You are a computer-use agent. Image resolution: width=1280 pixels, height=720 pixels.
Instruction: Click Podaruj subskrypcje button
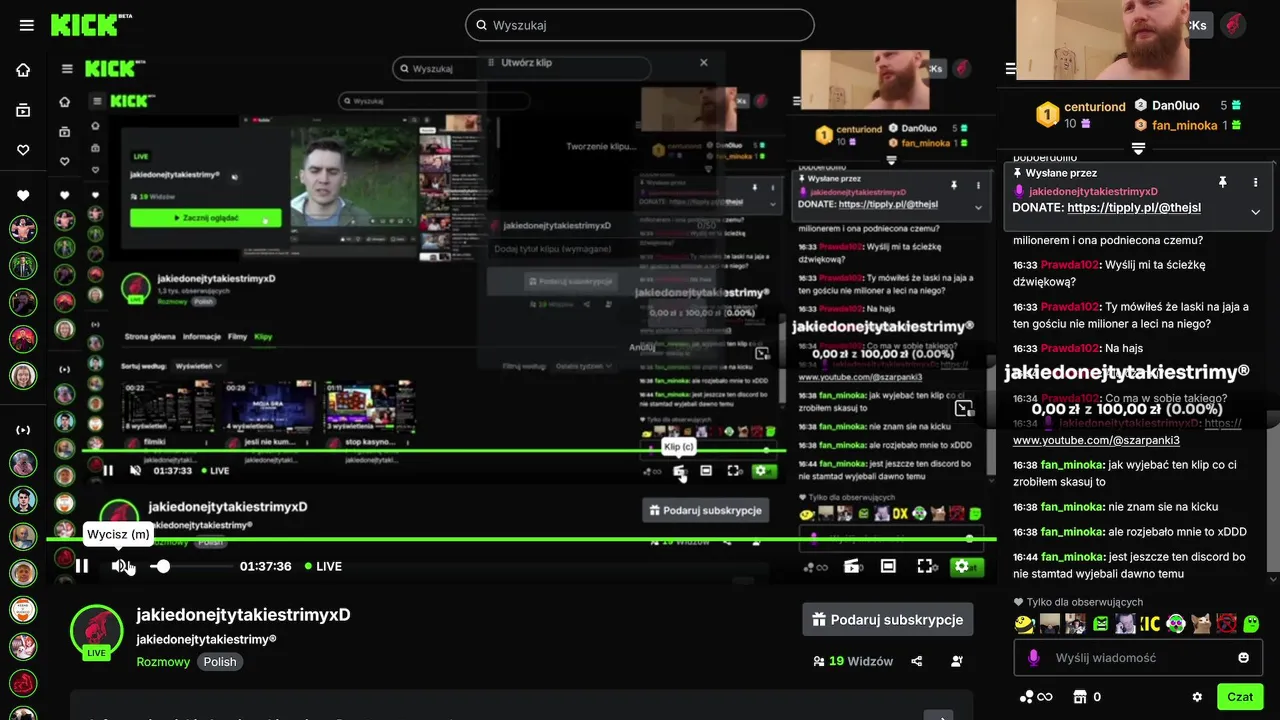point(888,620)
